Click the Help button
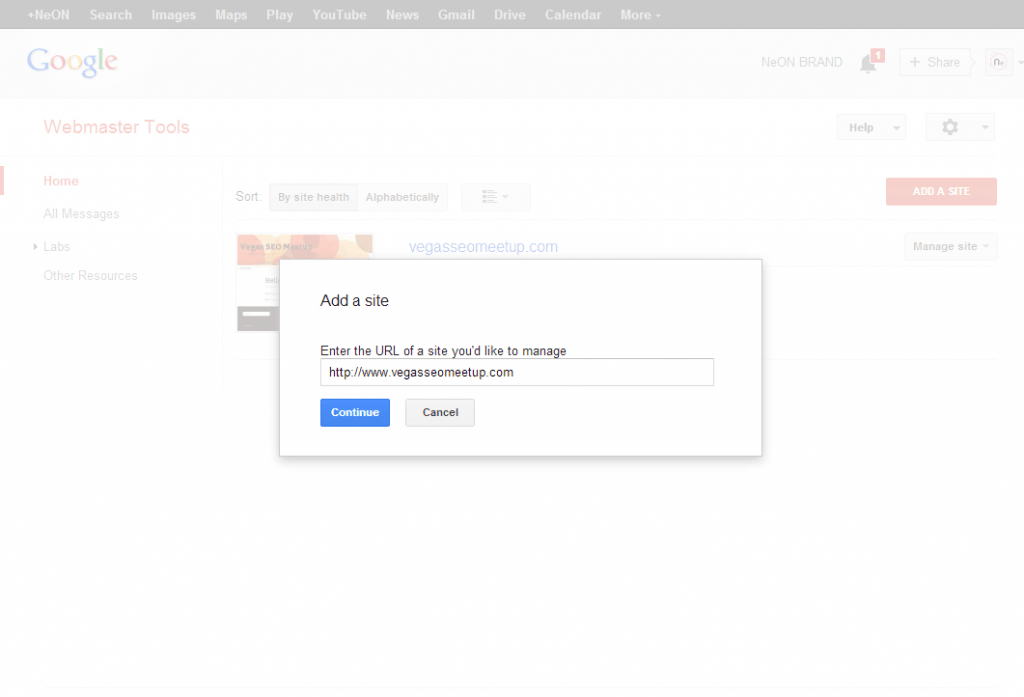 coord(861,127)
